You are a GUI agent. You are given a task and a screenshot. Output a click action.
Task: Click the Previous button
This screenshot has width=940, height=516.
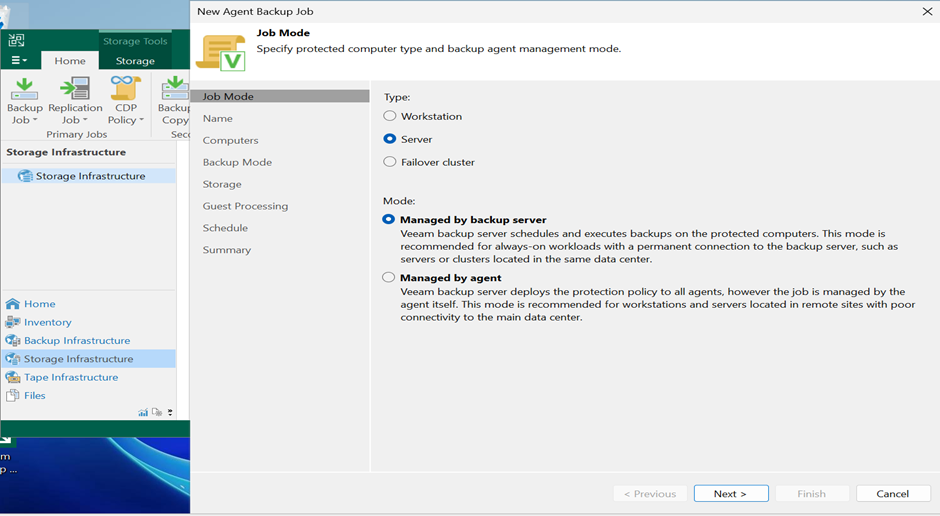[650, 493]
